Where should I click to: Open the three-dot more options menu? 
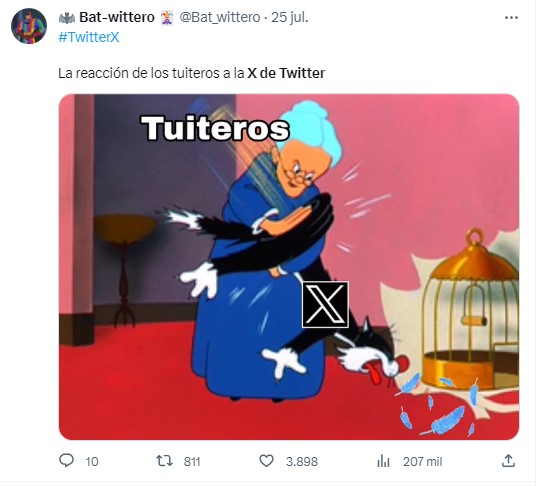point(511,17)
